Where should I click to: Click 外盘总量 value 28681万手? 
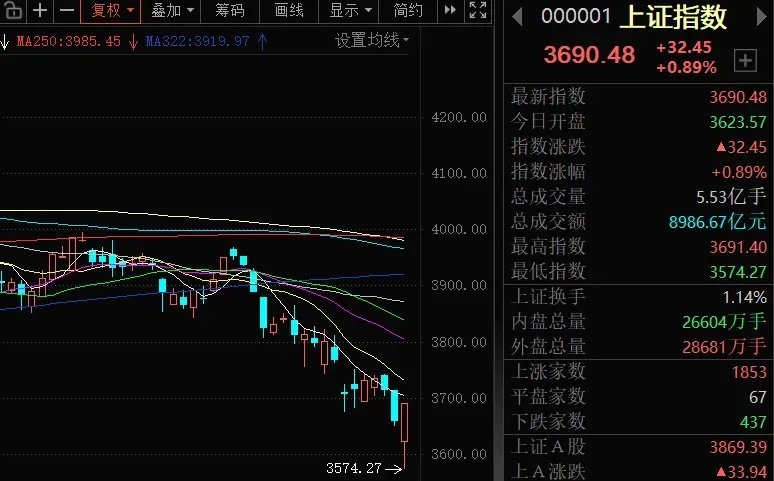pos(724,347)
